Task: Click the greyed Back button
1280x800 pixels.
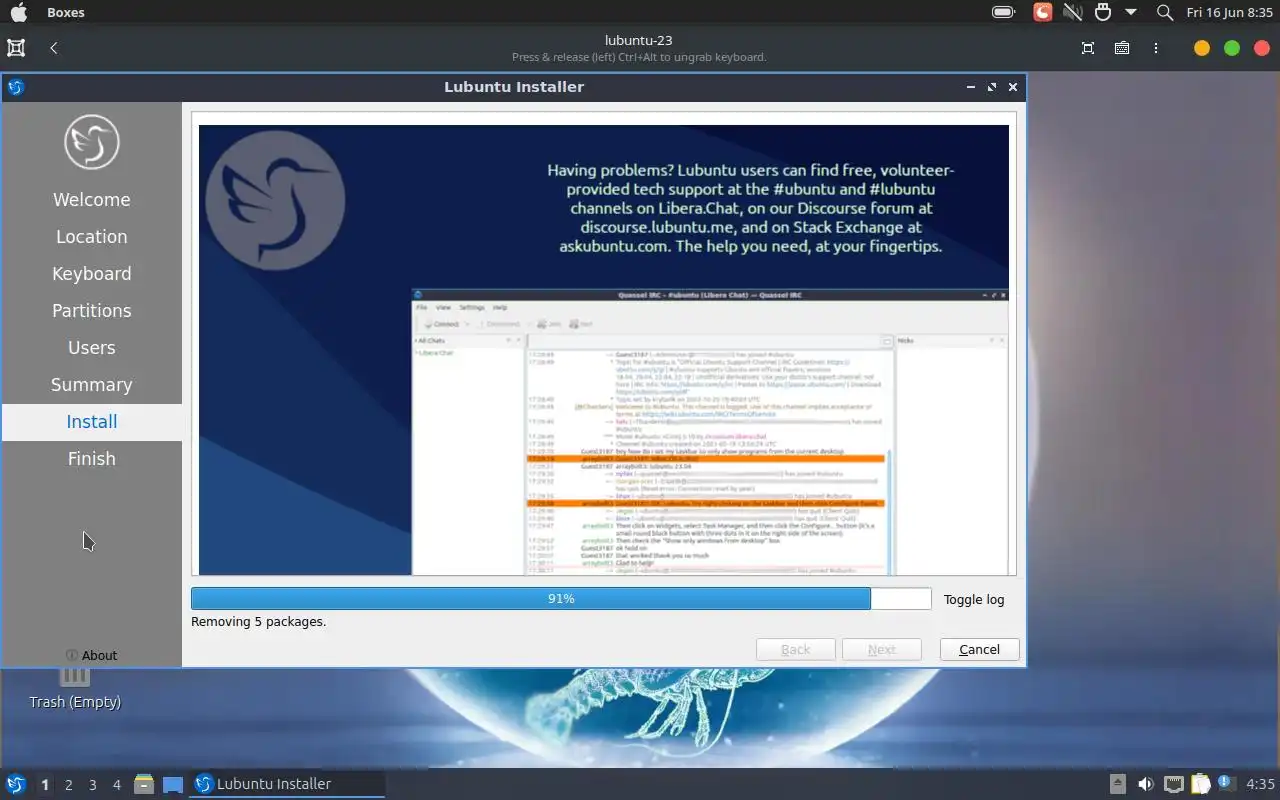Action: point(796,649)
